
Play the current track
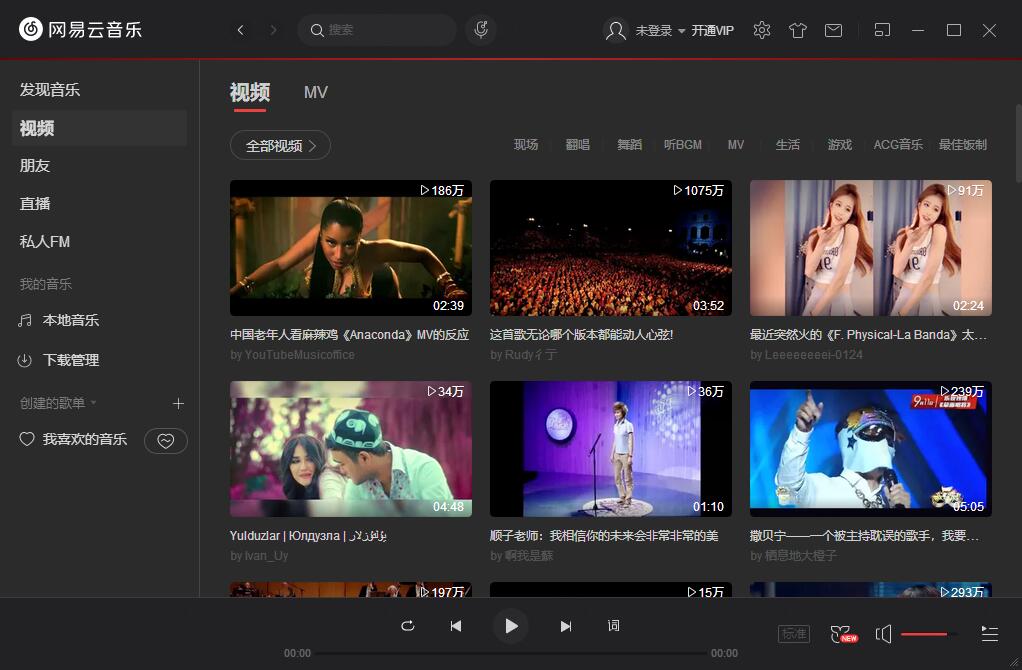[x=511, y=626]
